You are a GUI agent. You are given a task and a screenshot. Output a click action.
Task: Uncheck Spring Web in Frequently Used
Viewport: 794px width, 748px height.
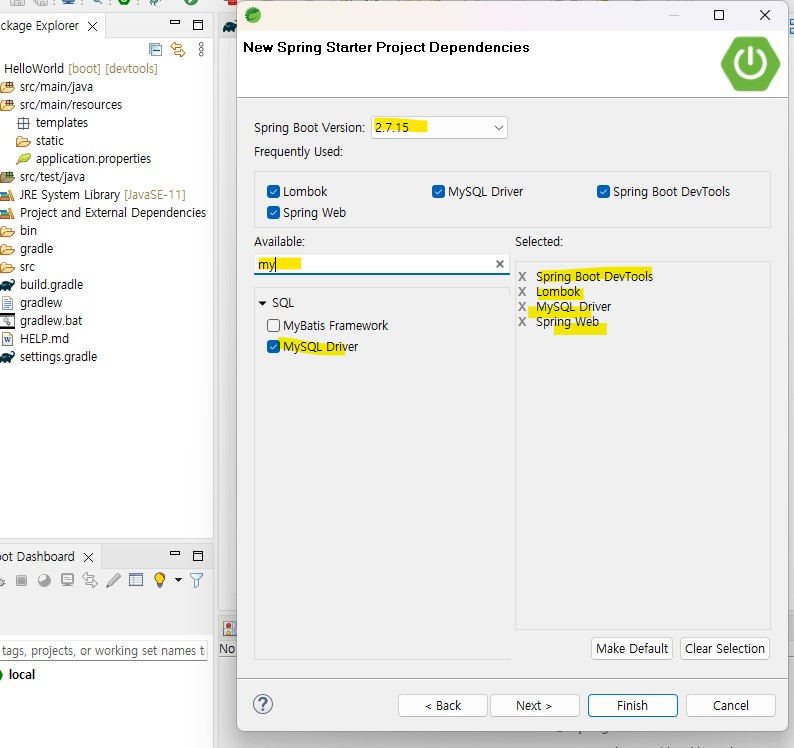point(273,212)
